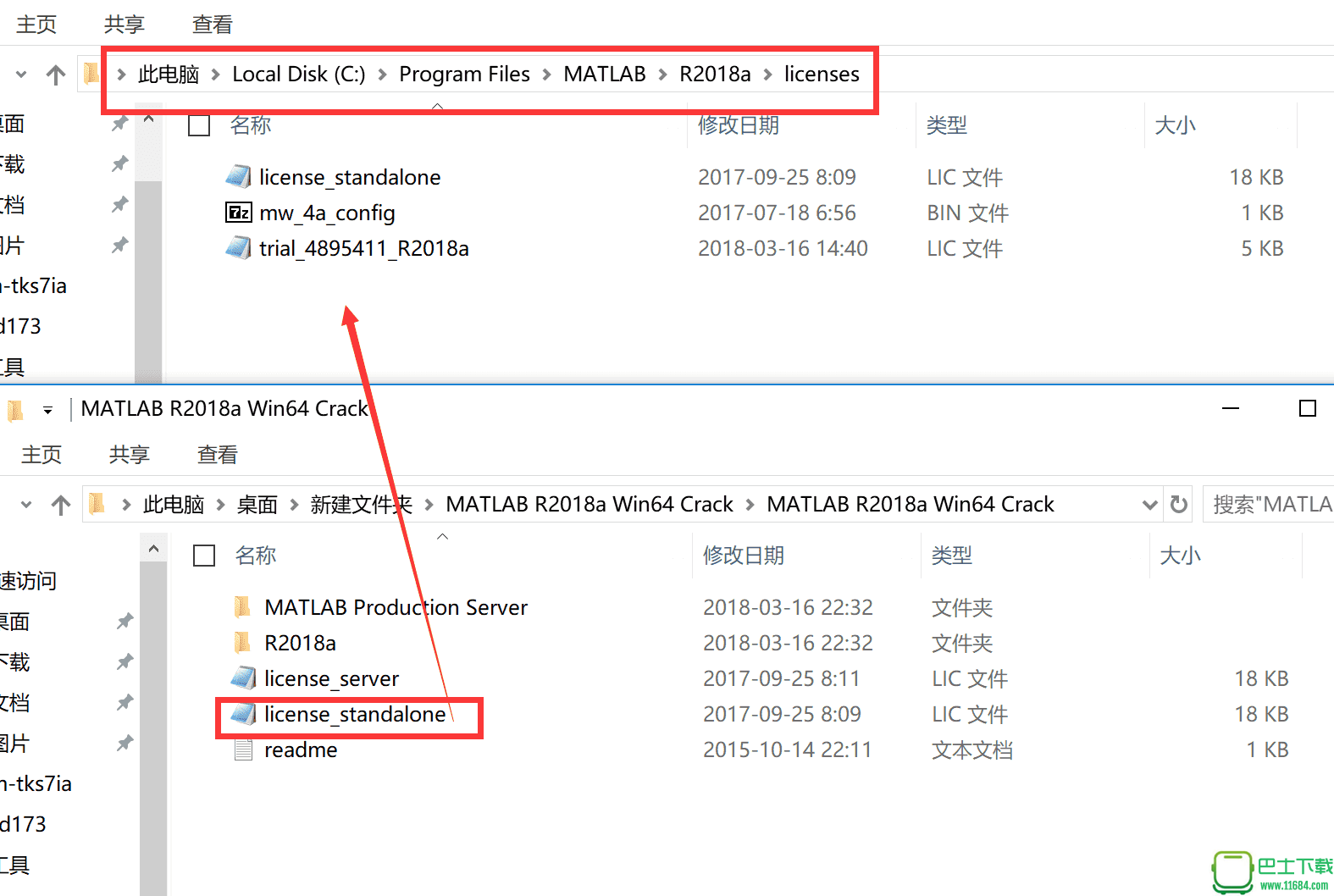Open 查看 tab in Crack window
This screenshot has width=1334, height=896.
218,455
